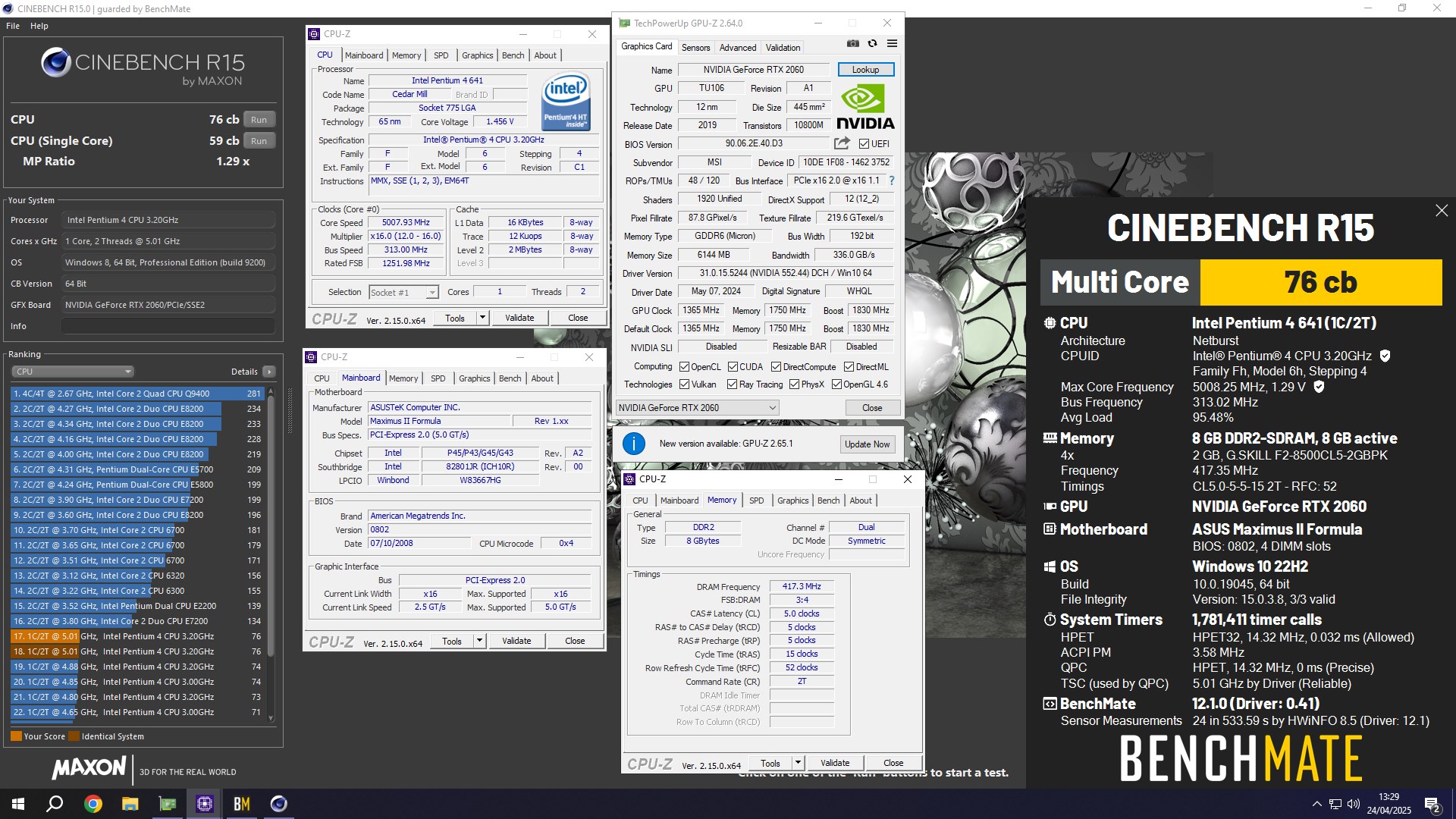This screenshot has width=1456, height=819.
Task: Switch to the Advanced tab in GPU-Z
Action: point(737,48)
